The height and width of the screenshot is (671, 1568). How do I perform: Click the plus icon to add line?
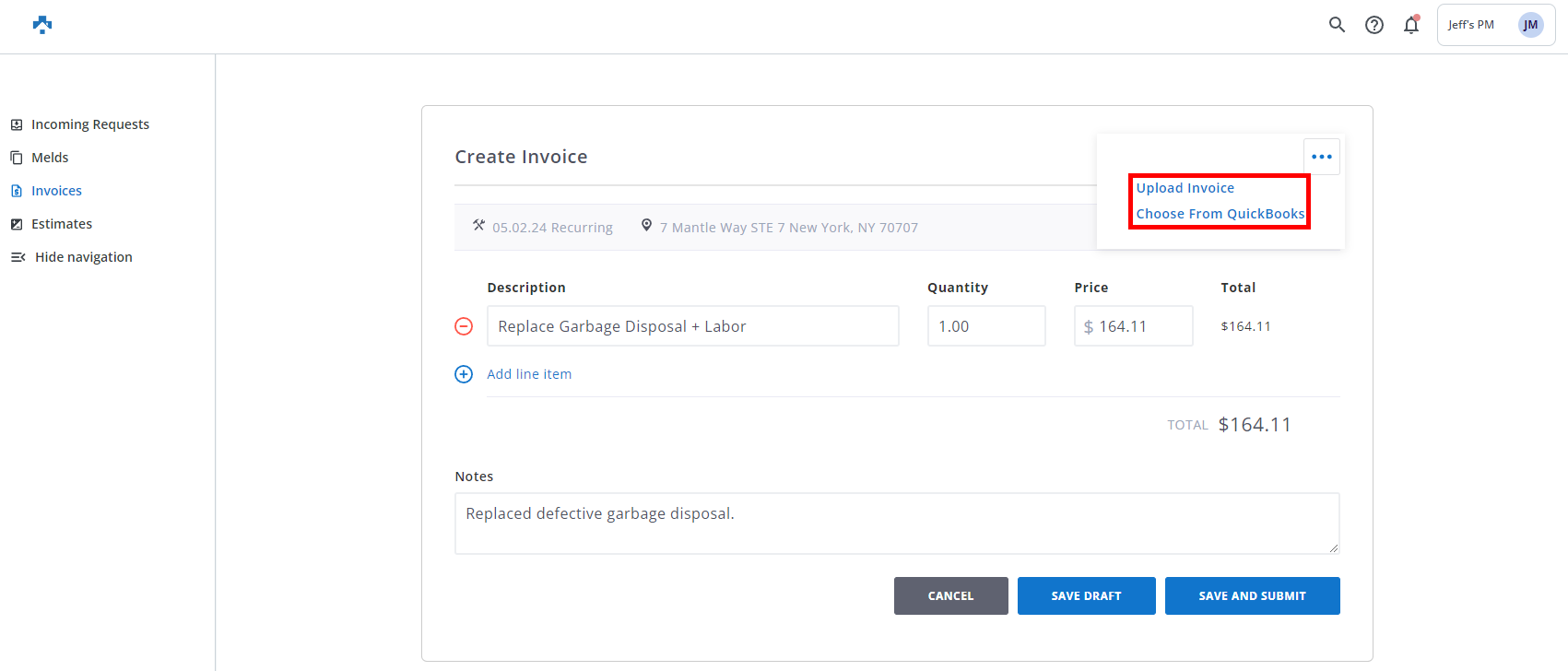click(464, 374)
